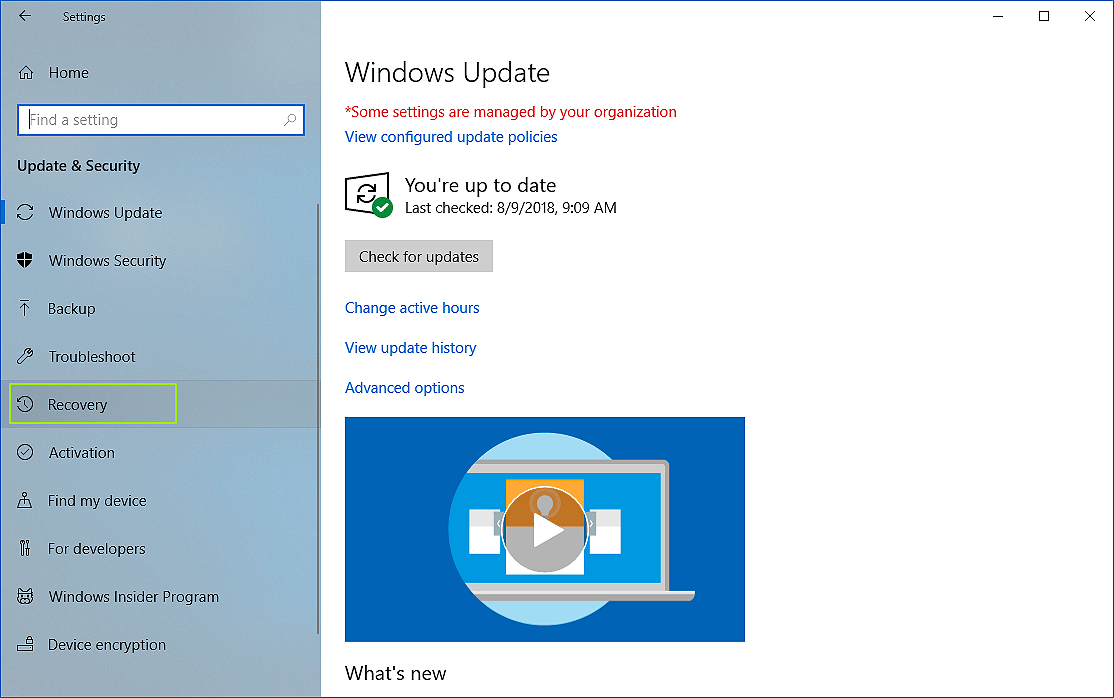Click the Backup upward arrow icon
The image size is (1114, 698).
[25, 308]
